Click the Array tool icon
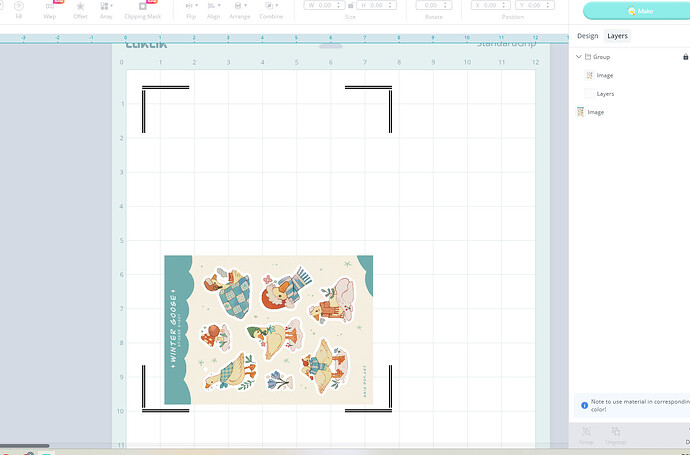690x455 pixels. click(106, 6)
